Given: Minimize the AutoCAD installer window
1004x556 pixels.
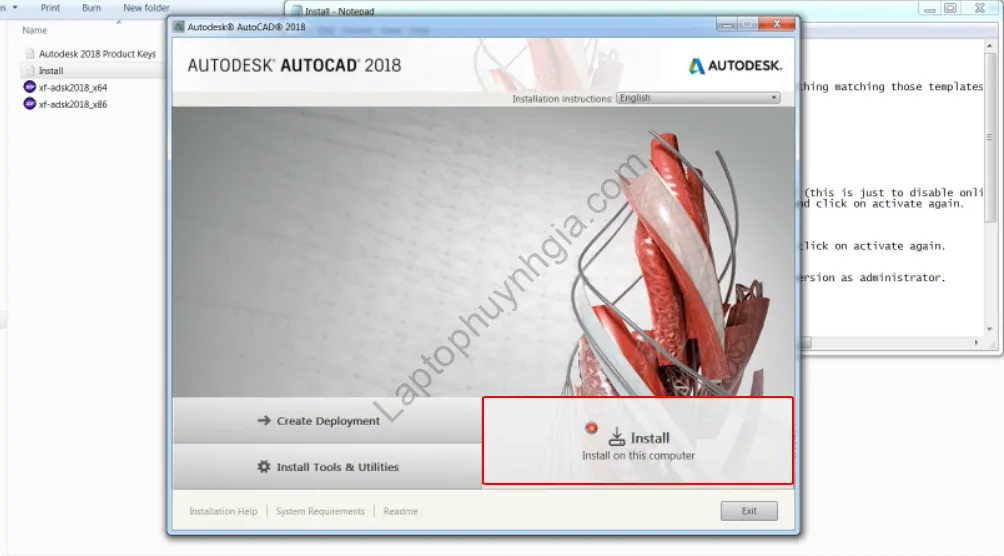Looking at the screenshot, I should coord(727,24).
